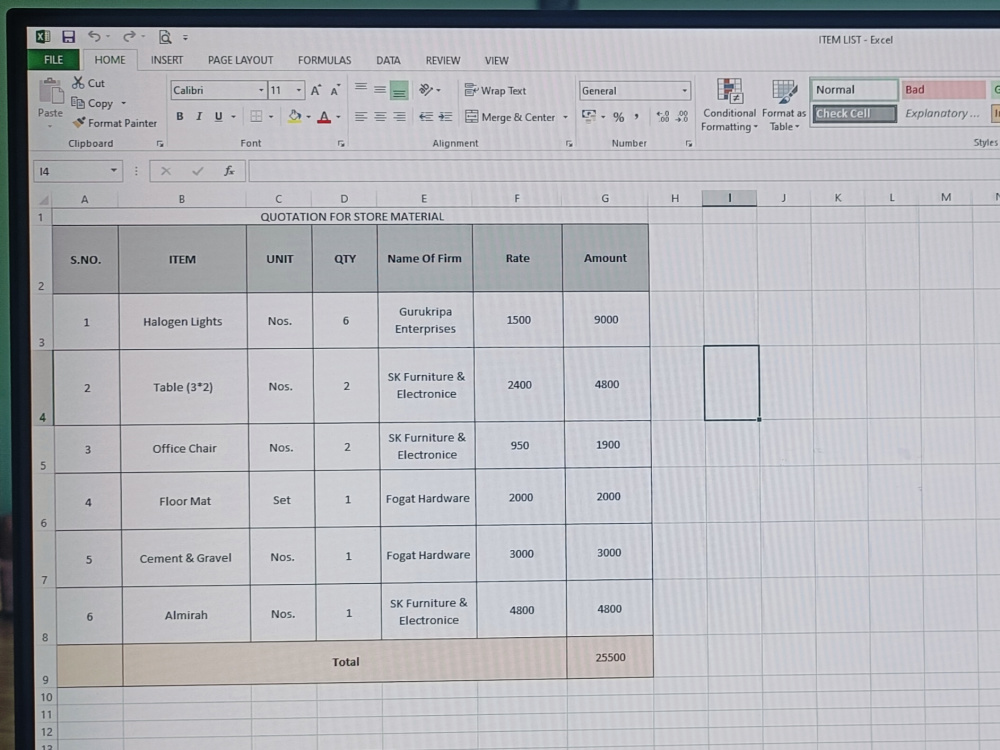Expand the Name Box dropdown arrow
The height and width of the screenshot is (750, 1000).
tap(114, 170)
